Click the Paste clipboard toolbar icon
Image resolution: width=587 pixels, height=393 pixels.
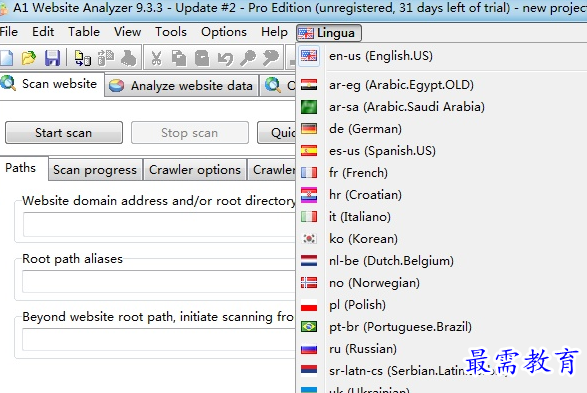[202, 58]
